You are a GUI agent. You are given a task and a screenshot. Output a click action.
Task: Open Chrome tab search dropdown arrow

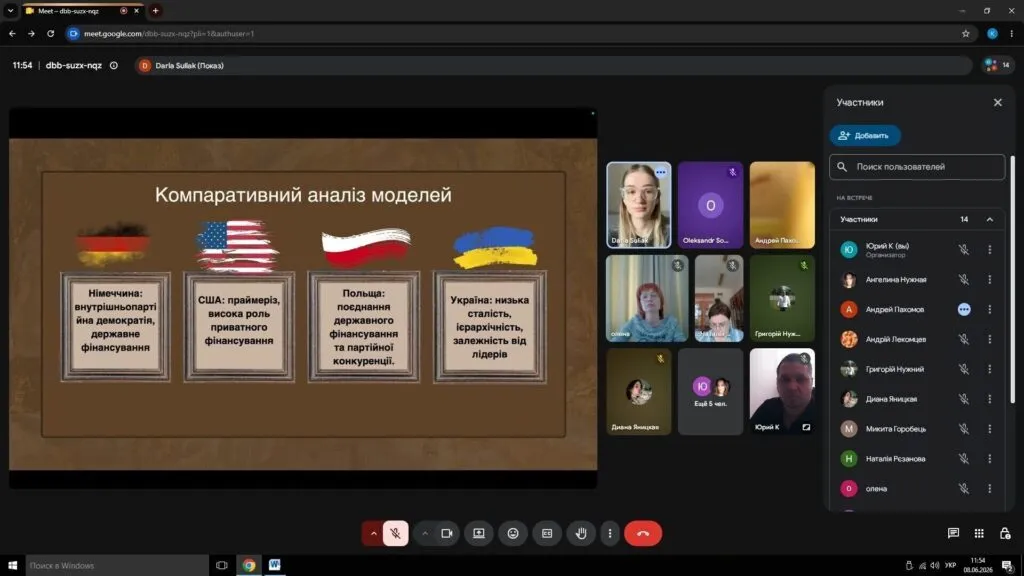[x=10, y=10]
